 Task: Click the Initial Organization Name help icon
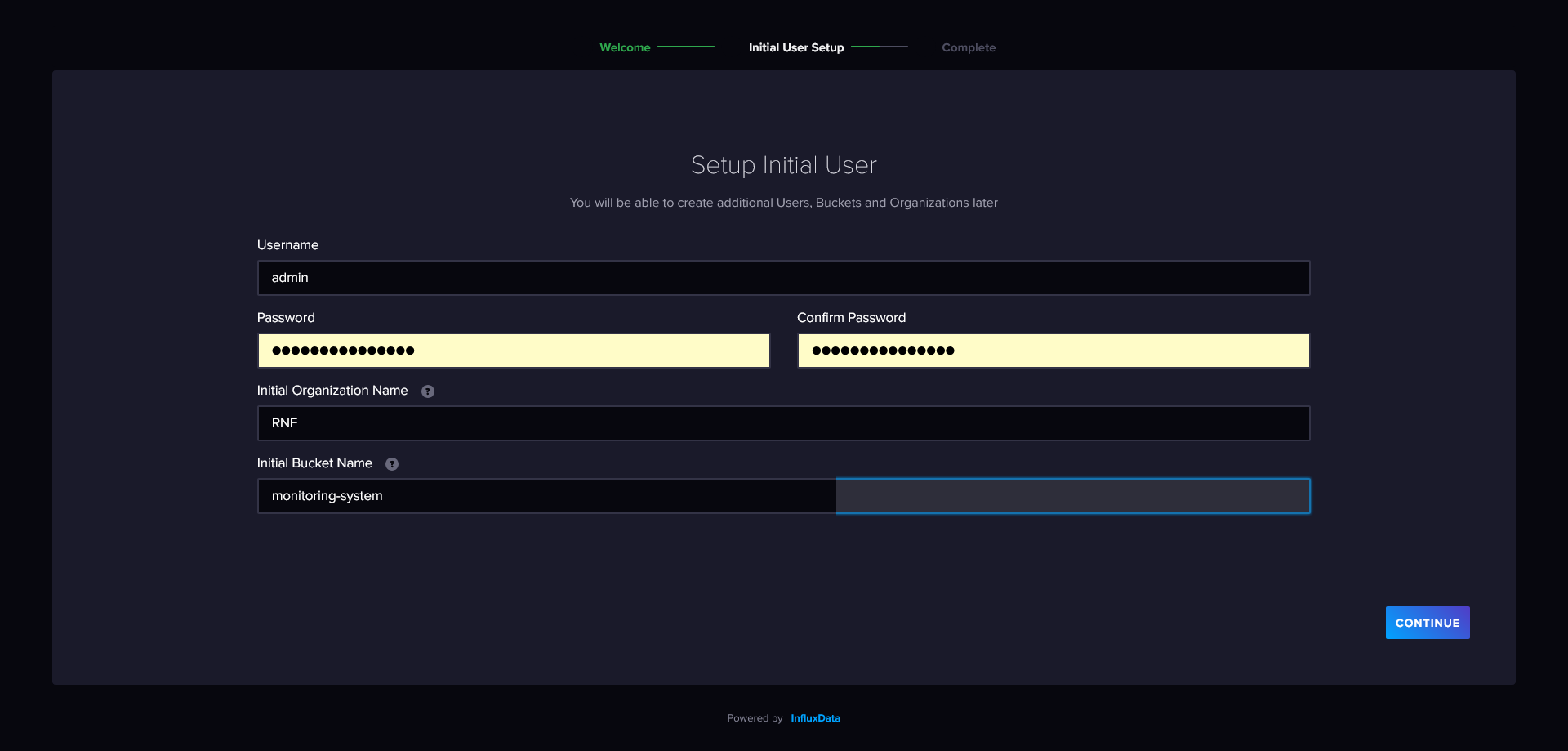tap(428, 391)
